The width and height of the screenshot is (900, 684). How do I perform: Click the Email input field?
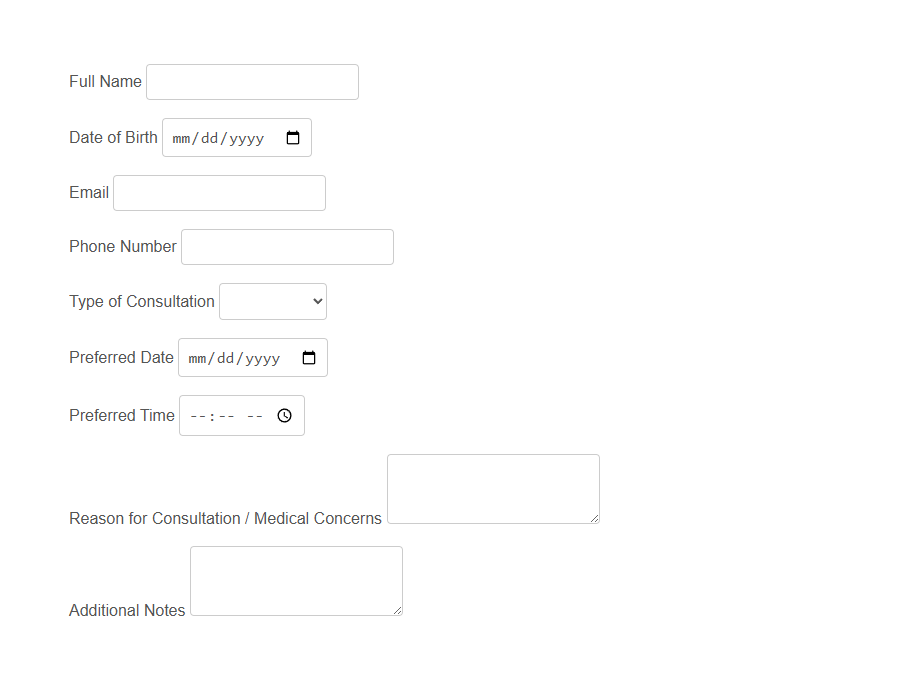[218, 192]
